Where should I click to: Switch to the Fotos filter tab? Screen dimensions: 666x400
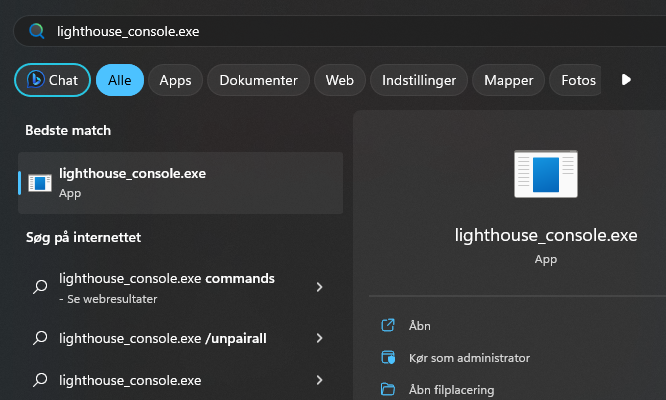576,80
